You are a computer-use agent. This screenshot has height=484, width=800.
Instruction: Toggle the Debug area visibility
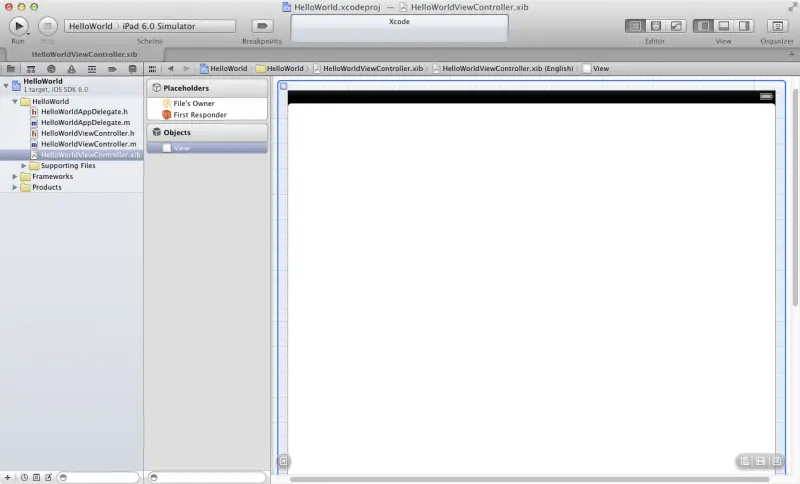pyautogui.click(x=723, y=25)
